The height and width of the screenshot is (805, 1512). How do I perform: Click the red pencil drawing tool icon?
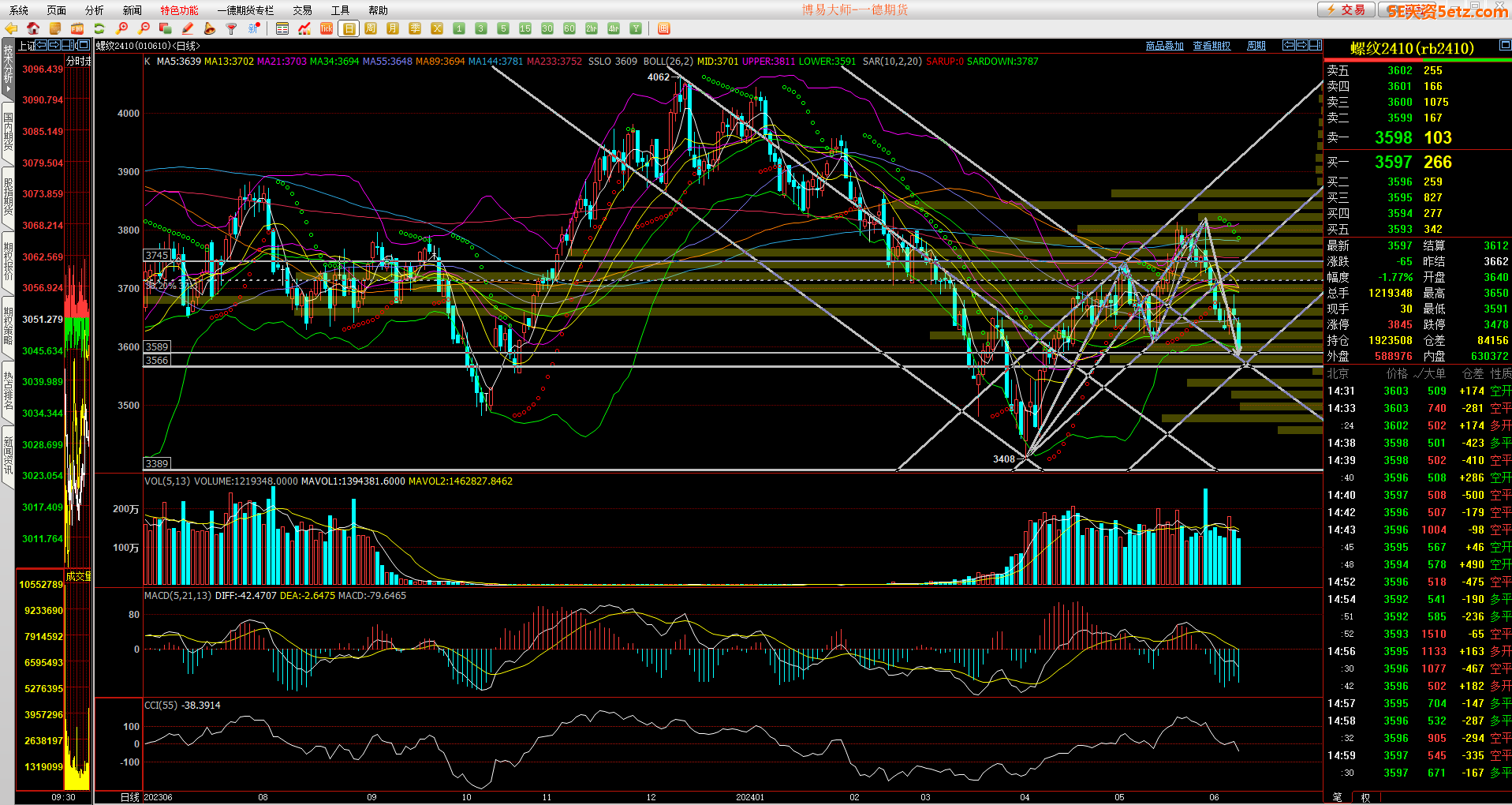[x=188, y=28]
